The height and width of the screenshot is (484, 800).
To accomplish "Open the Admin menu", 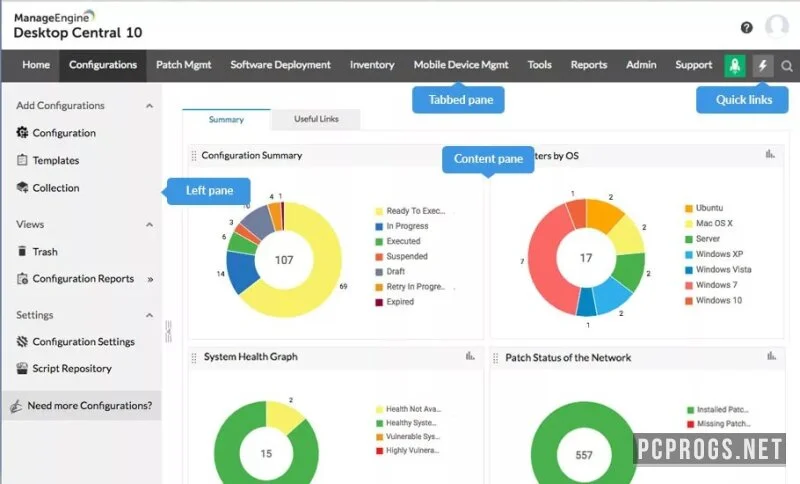I will [x=641, y=65].
